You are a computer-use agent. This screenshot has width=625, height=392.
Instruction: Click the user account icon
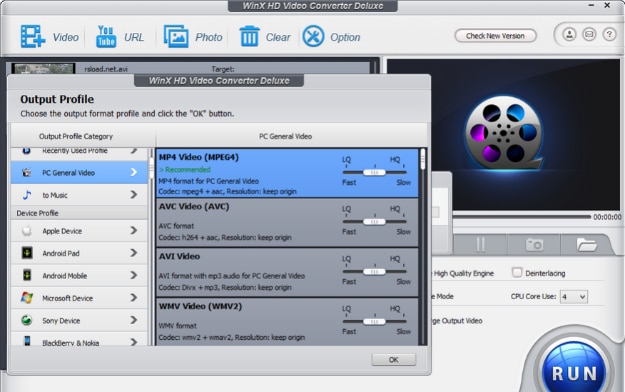(x=569, y=34)
